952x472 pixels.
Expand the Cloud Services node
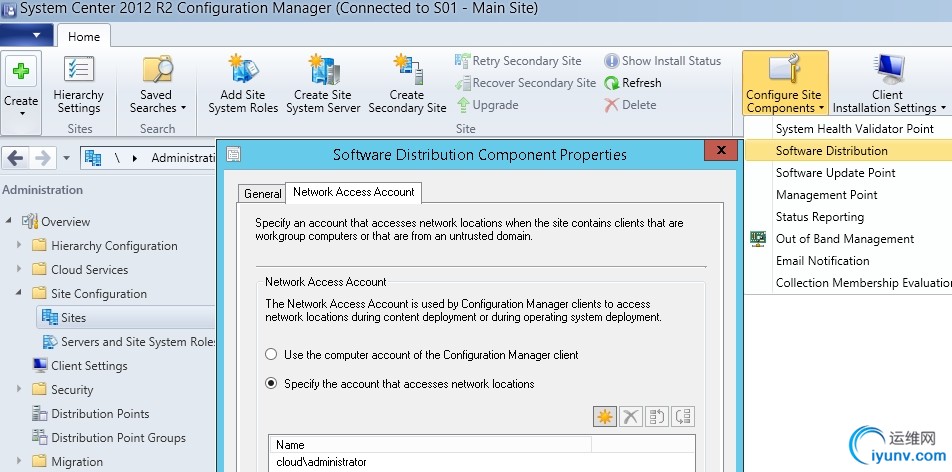click(19, 268)
